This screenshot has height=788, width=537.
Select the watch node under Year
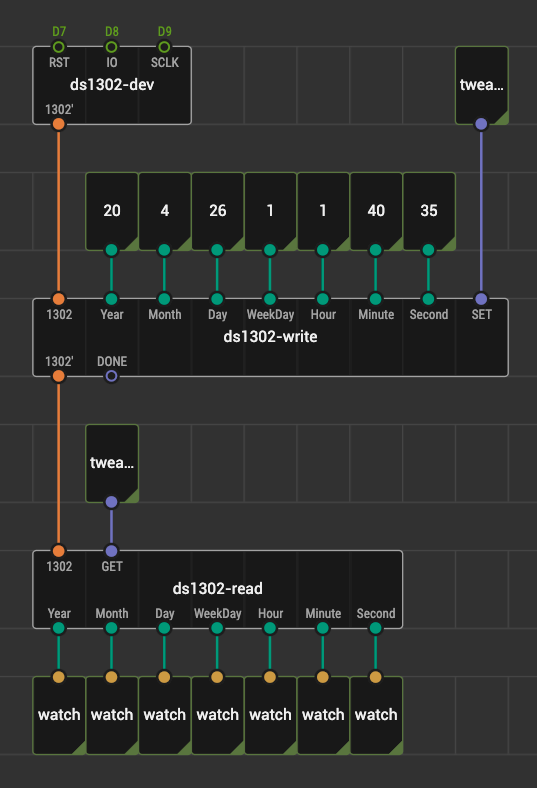(x=59, y=715)
